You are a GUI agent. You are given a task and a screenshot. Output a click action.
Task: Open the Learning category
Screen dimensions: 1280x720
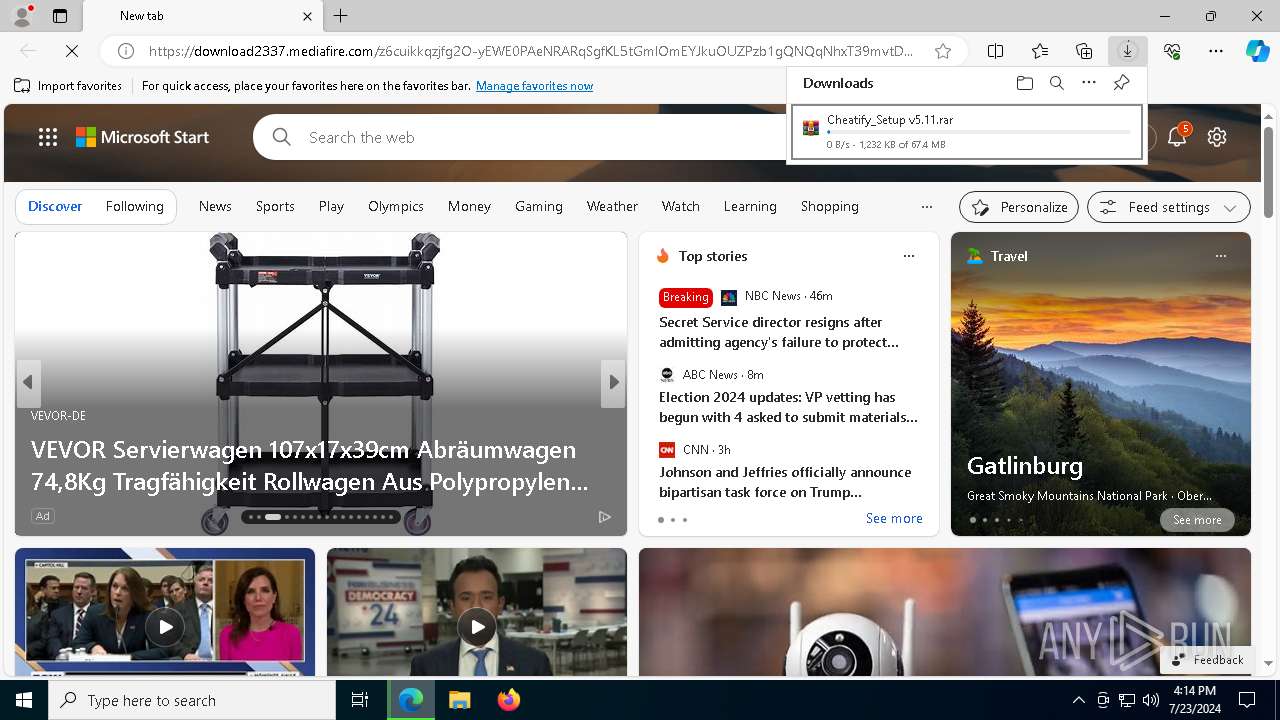[750, 206]
